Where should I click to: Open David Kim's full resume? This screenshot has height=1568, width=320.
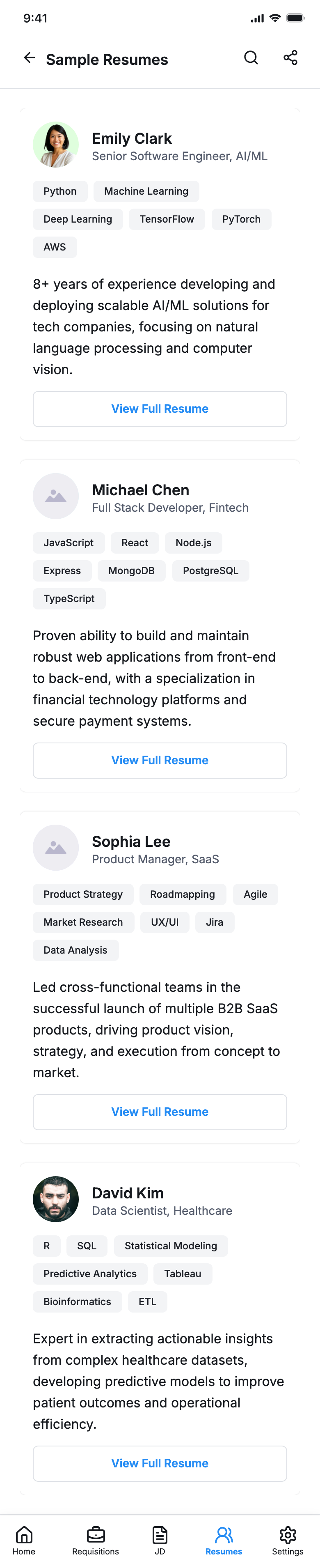[160, 1463]
